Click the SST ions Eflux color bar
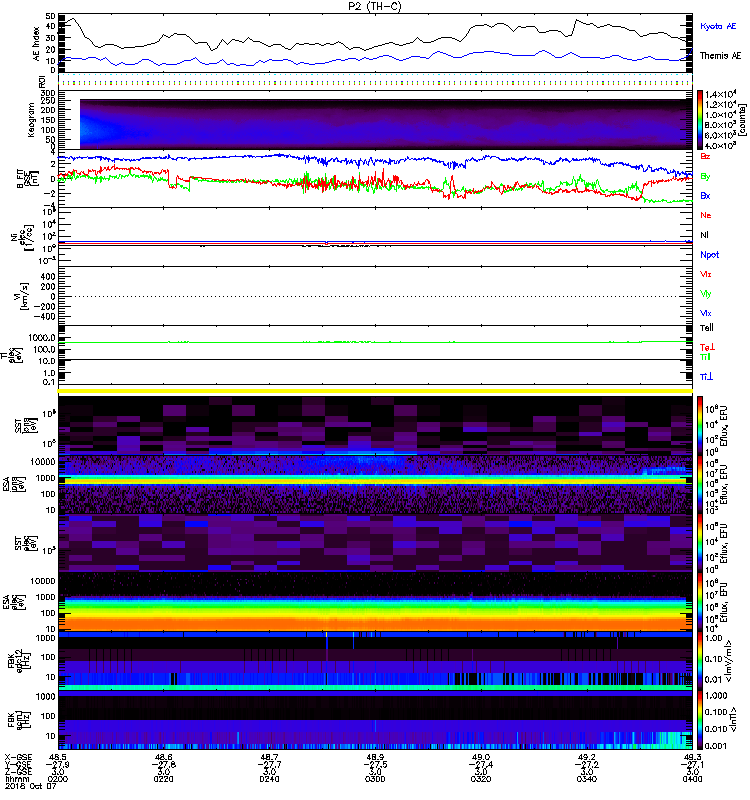The height and width of the screenshot is (800, 750). click(700, 425)
